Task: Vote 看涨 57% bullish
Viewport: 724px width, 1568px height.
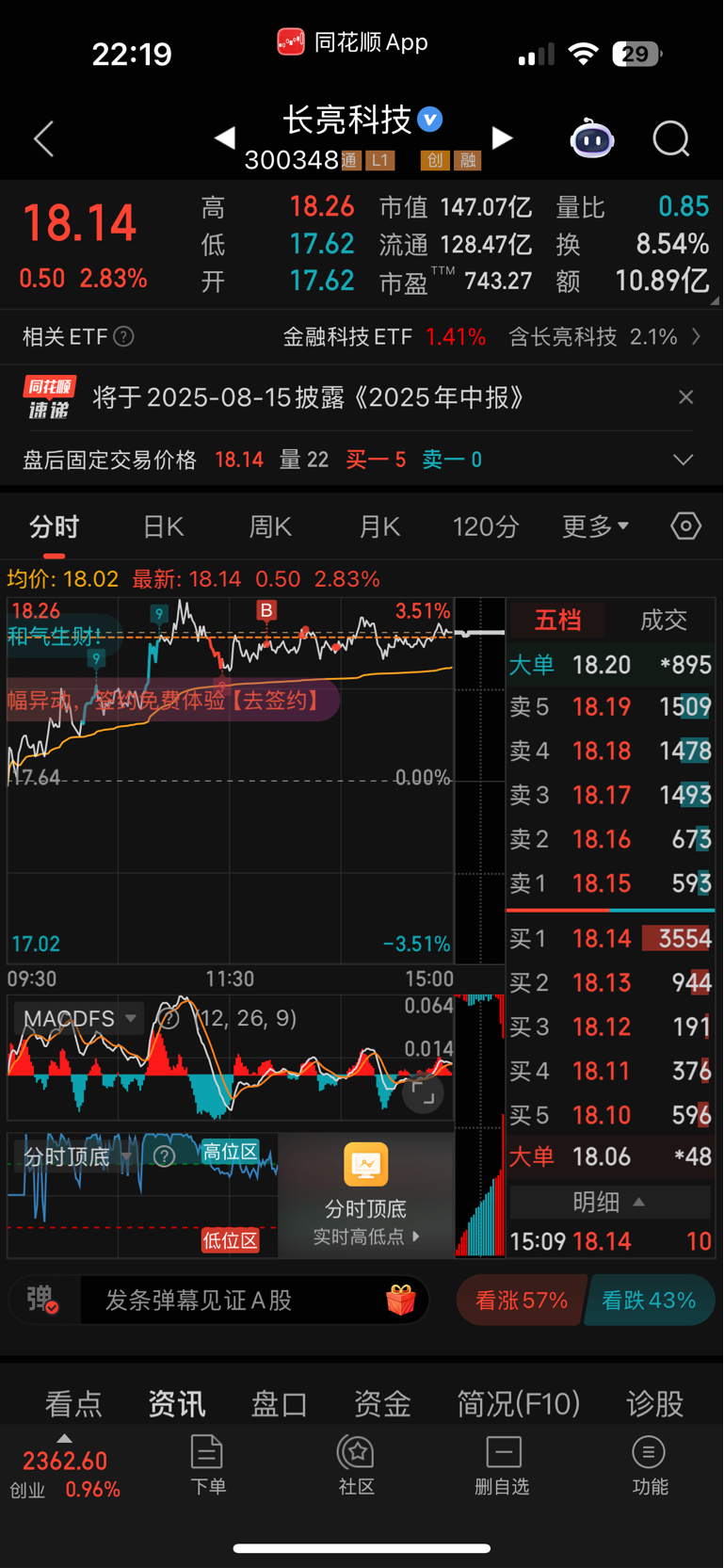Action: coord(521,1301)
